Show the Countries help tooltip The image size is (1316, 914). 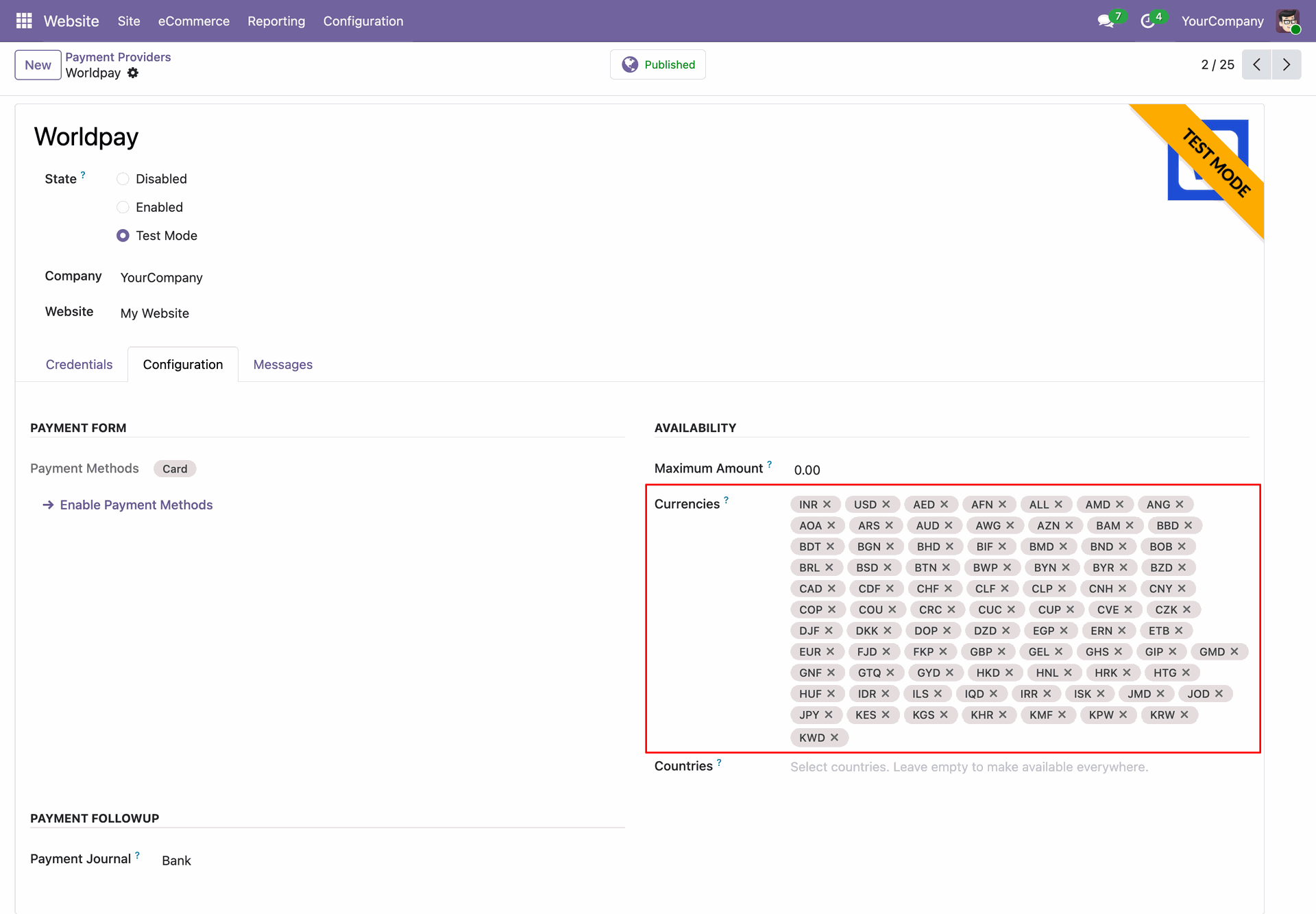tap(719, 762)
